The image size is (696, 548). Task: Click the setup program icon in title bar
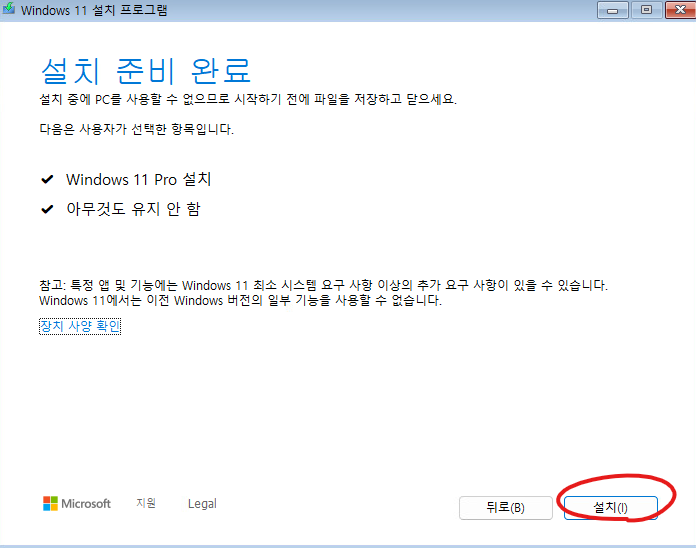click(x=9, y=9)
